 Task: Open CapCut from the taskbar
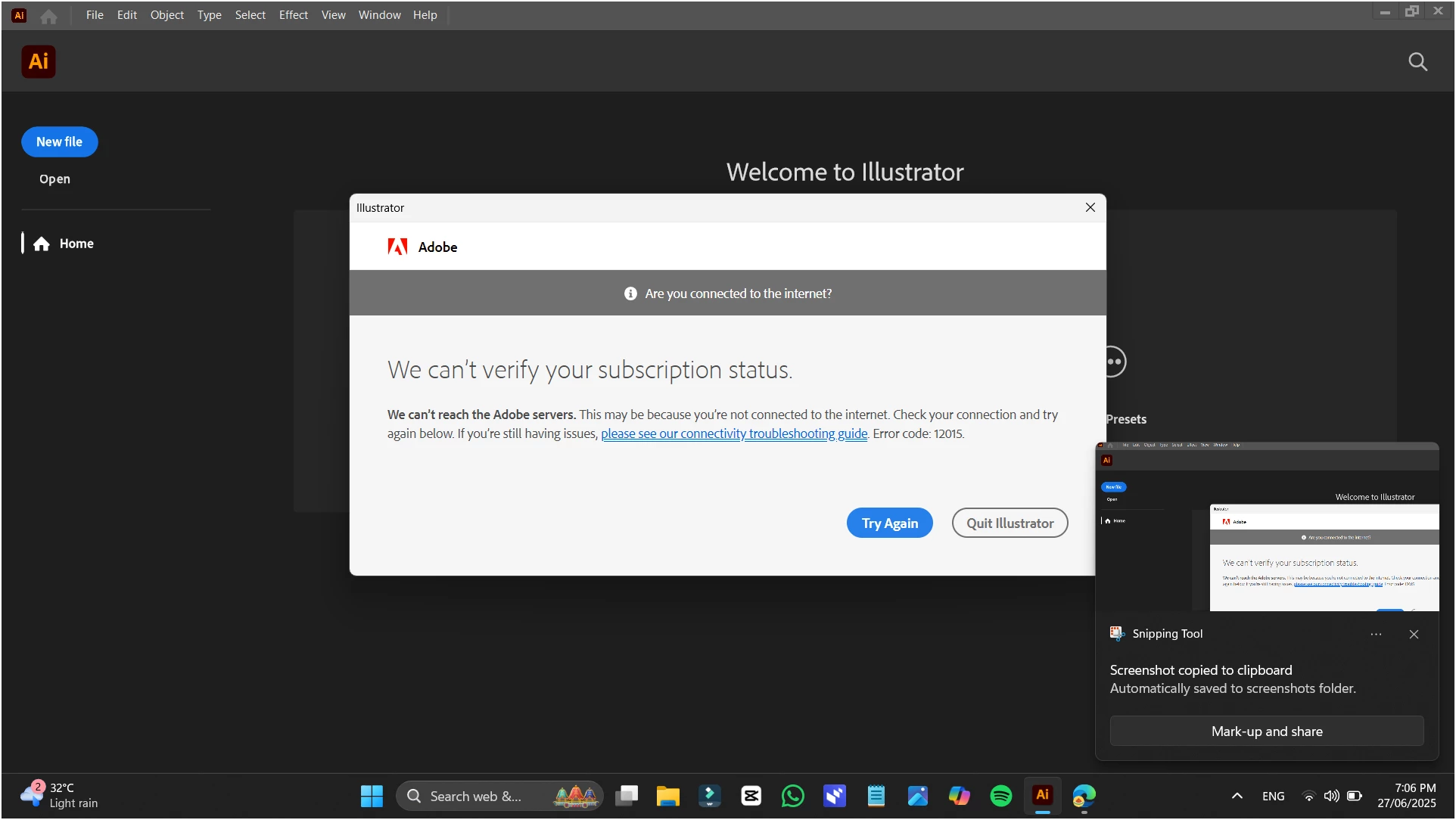tap(751, 796)
